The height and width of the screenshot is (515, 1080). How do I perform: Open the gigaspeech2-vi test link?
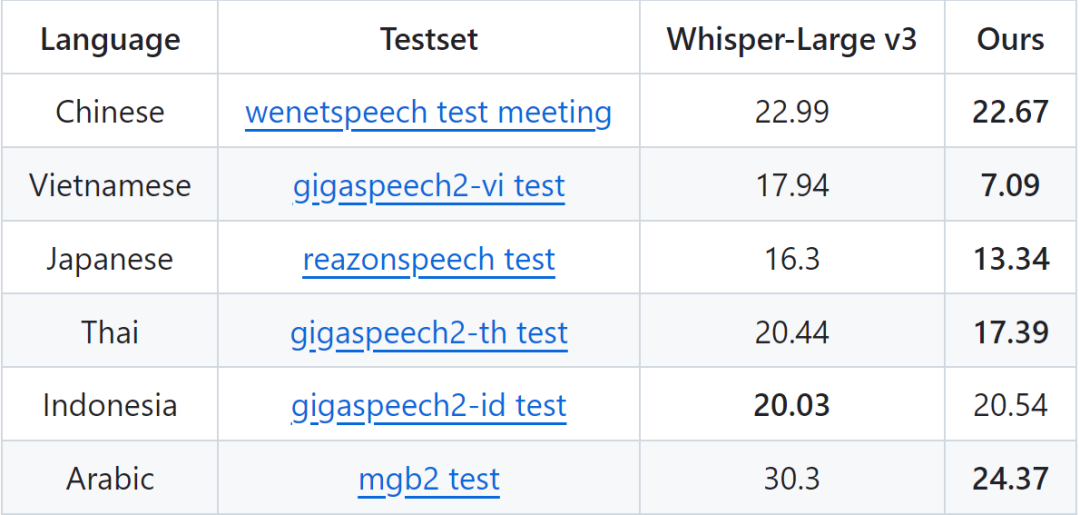[x=428, y=186]
